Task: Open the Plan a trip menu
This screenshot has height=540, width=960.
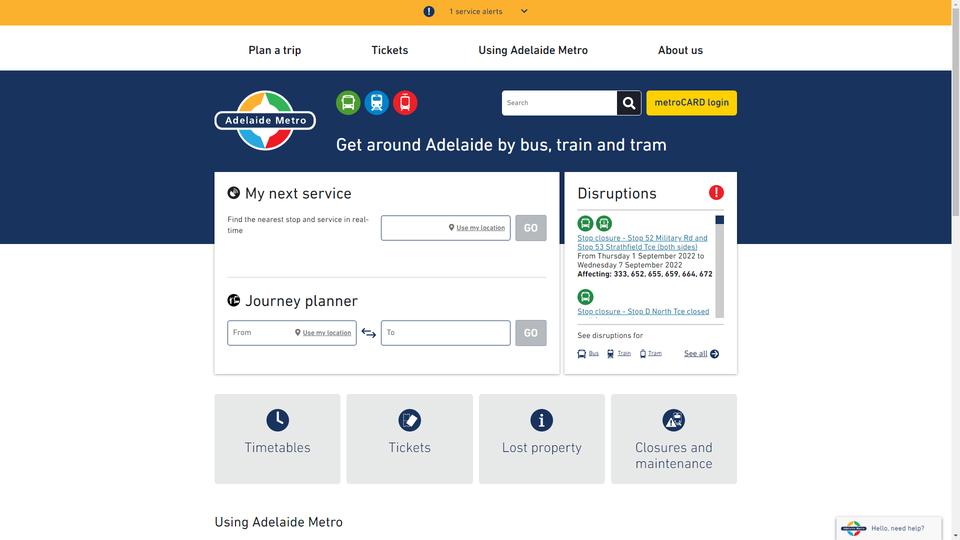Action: (x=275, y=50)
